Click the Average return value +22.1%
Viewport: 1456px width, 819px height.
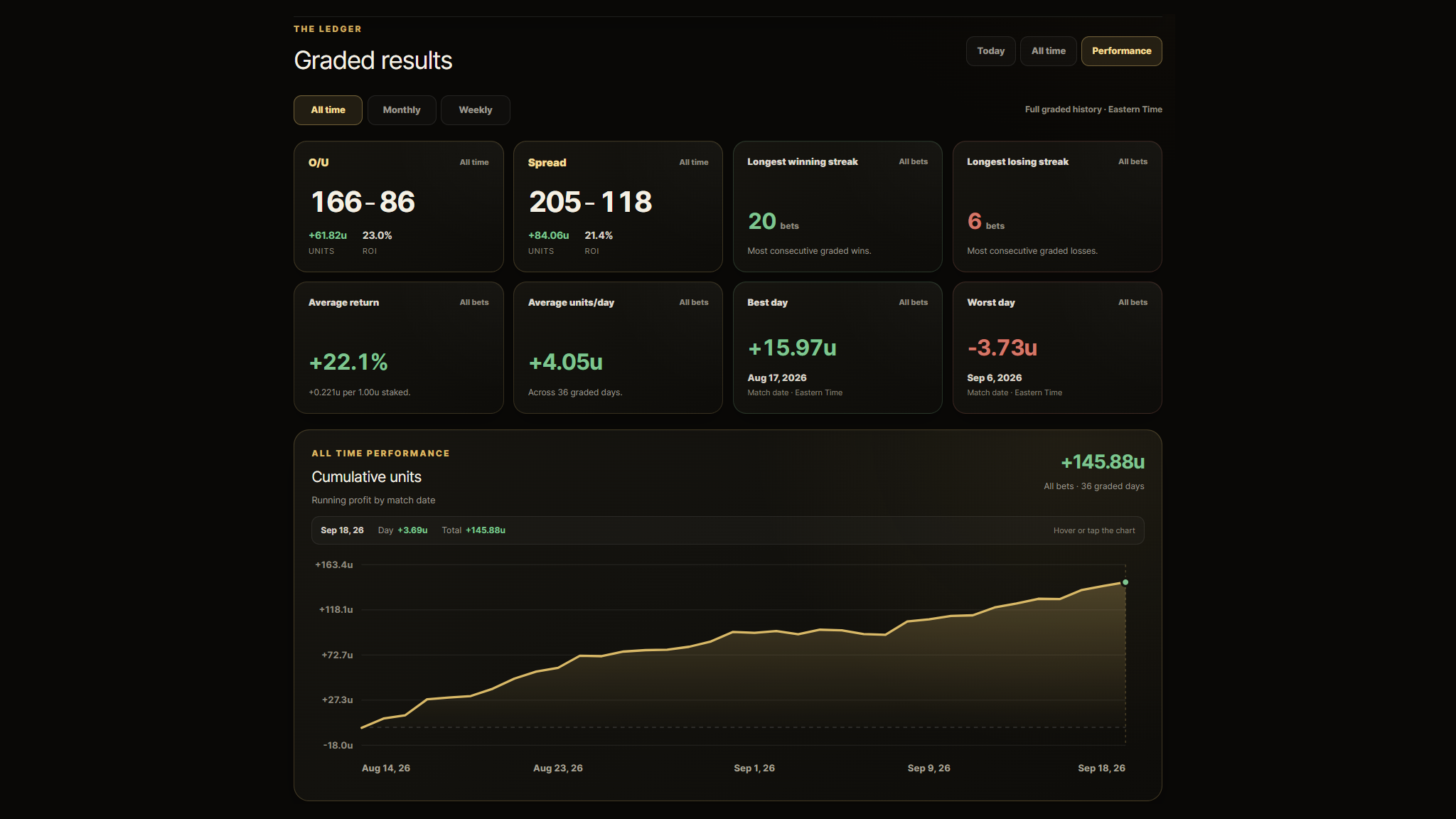(348, 363)
